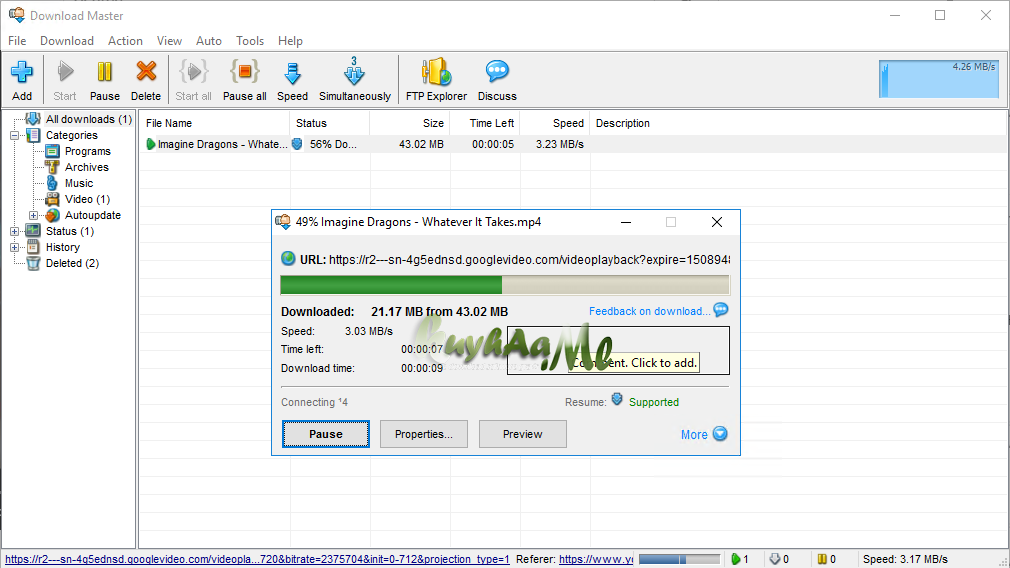
Task: Collapse the Categories tree node
Action: point(14,135)
